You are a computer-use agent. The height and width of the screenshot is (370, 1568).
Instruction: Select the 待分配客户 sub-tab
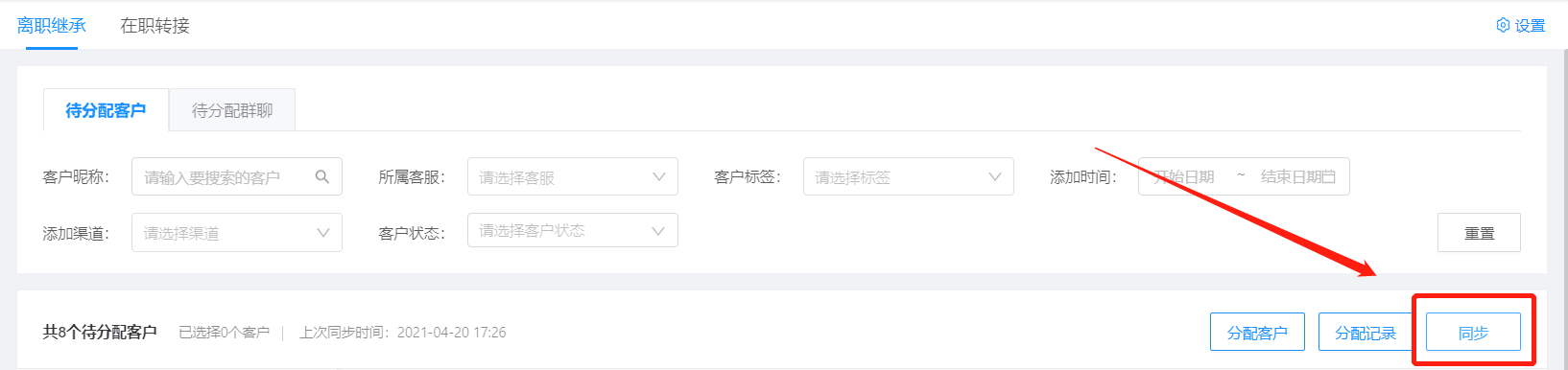click(x=106, y=110)
